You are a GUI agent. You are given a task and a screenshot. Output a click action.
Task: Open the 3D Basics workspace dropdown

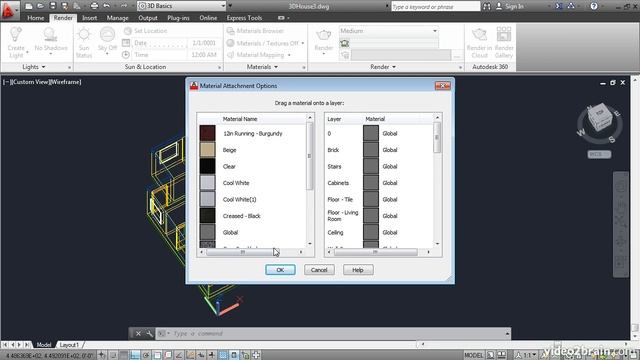(x=182, y=6)
